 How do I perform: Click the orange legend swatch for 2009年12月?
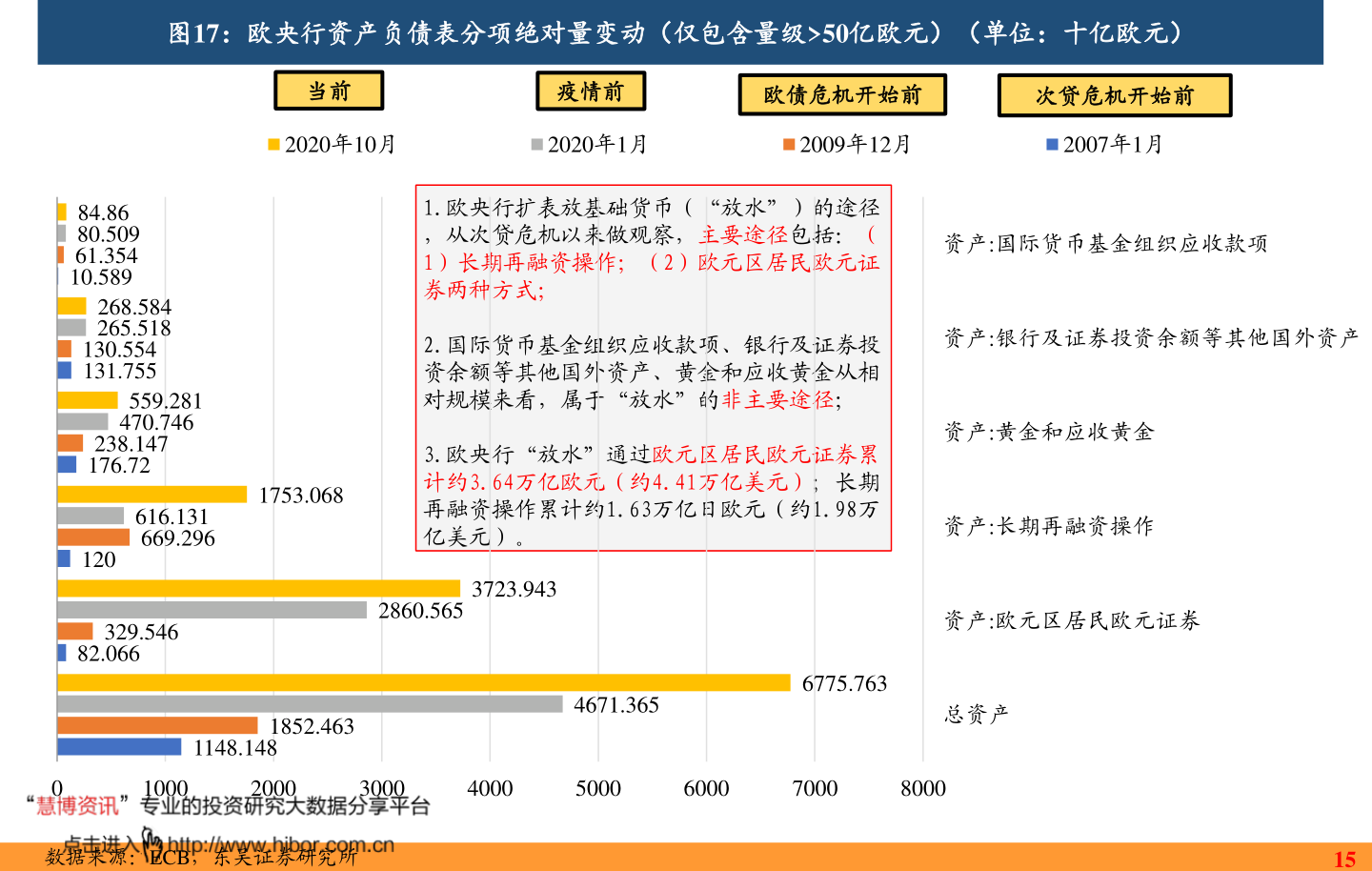pos(789,145)
